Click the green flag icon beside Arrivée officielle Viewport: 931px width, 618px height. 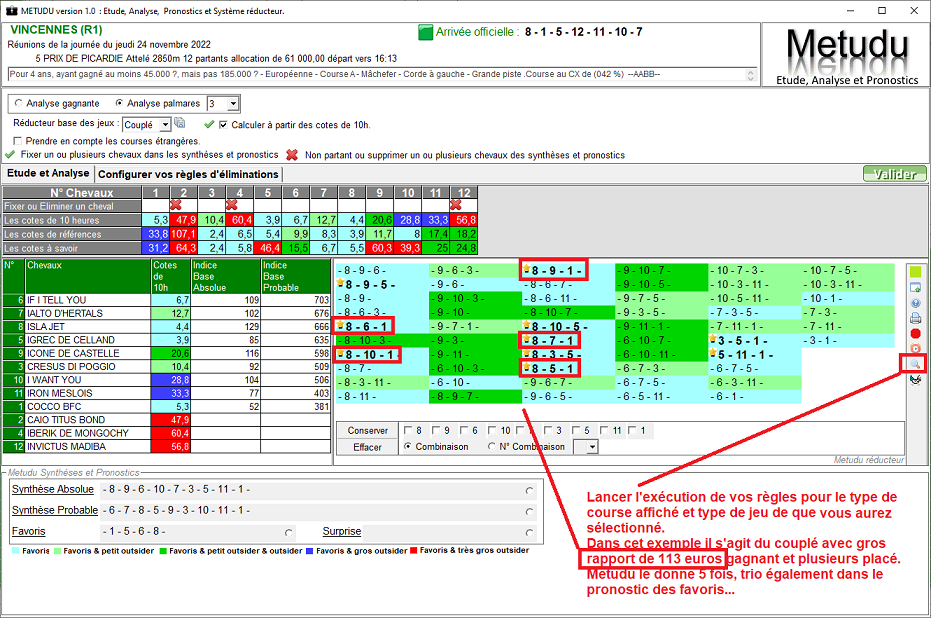[426, 33]
